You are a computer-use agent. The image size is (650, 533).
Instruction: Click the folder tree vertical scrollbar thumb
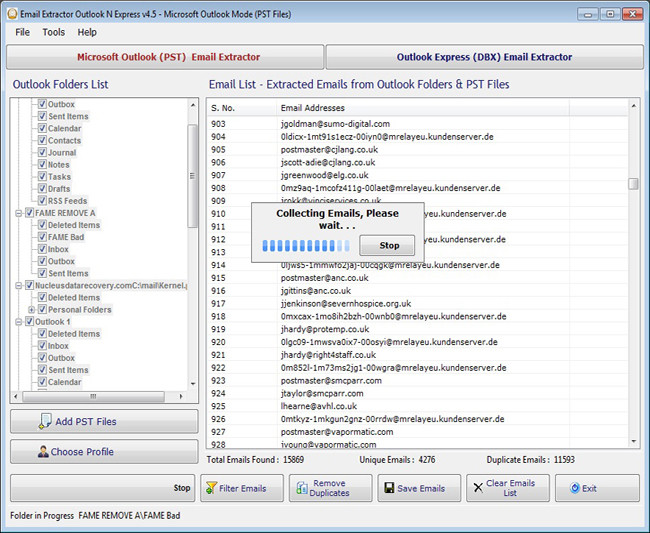tap(192, 176)
